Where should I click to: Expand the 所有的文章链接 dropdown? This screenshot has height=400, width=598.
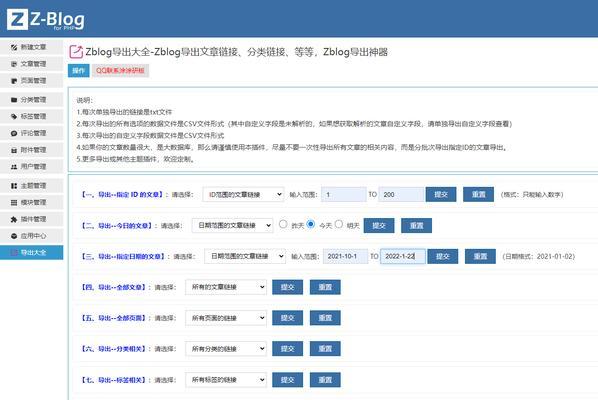click(x=226, y=287)
